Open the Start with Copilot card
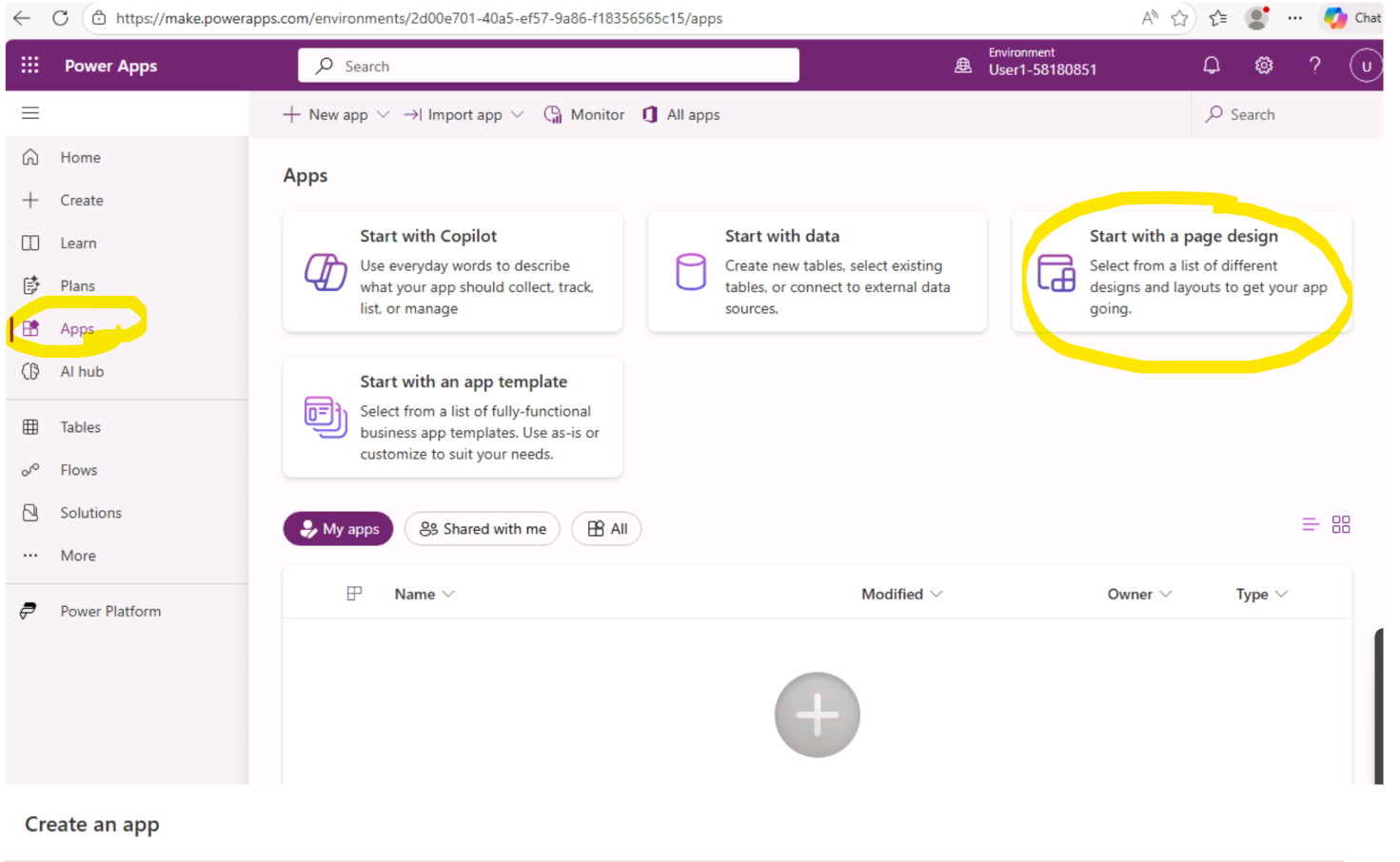The height and width of the screenshot is (862, 1400). coord(452,272)
